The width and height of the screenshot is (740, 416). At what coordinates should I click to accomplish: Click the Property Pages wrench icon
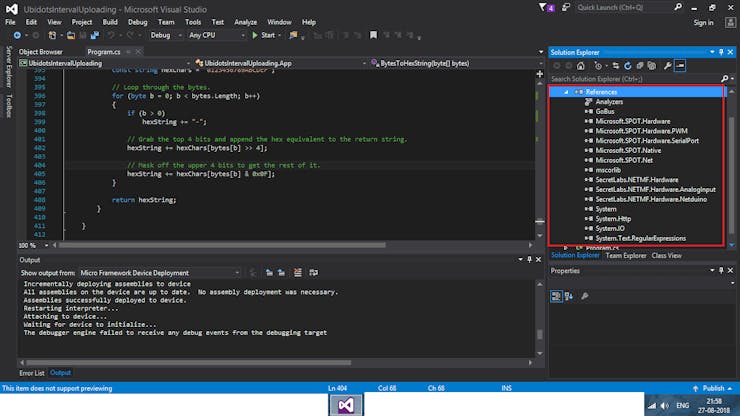coord(585,296)
